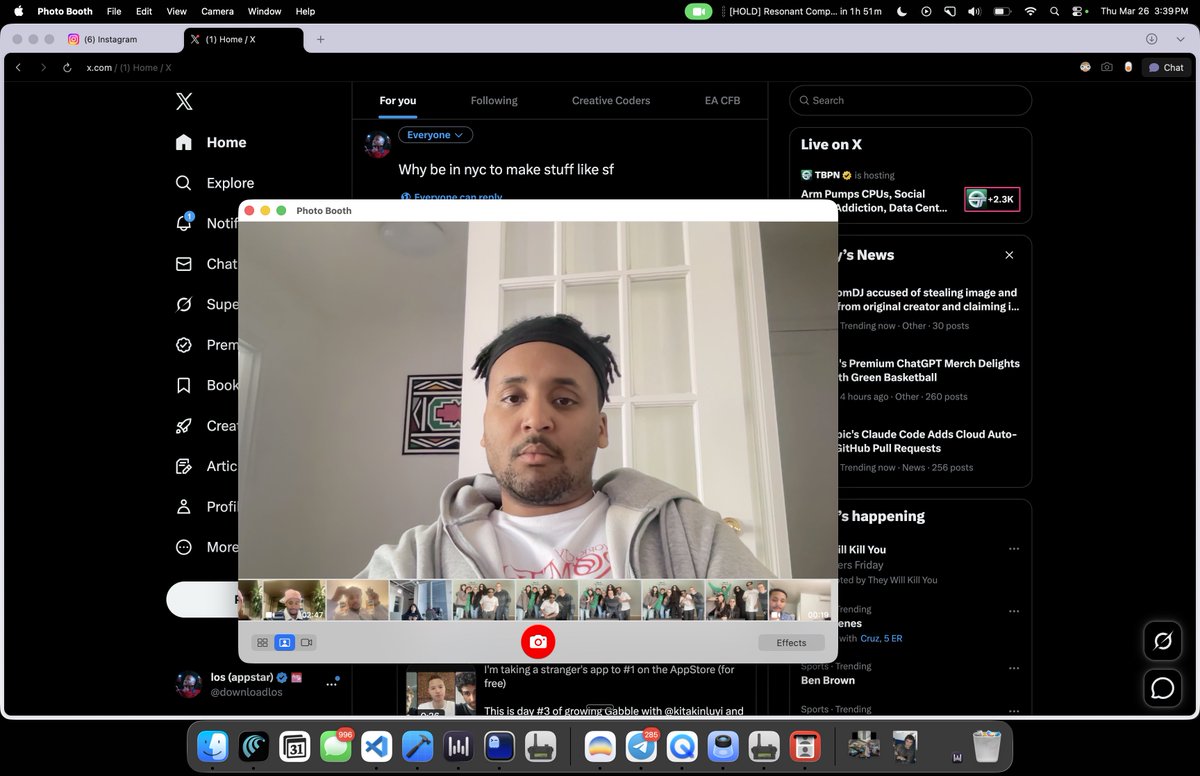Open the floating messages button on X
This screenshot has height=776, width=1200.
[x=1163, y=688]
